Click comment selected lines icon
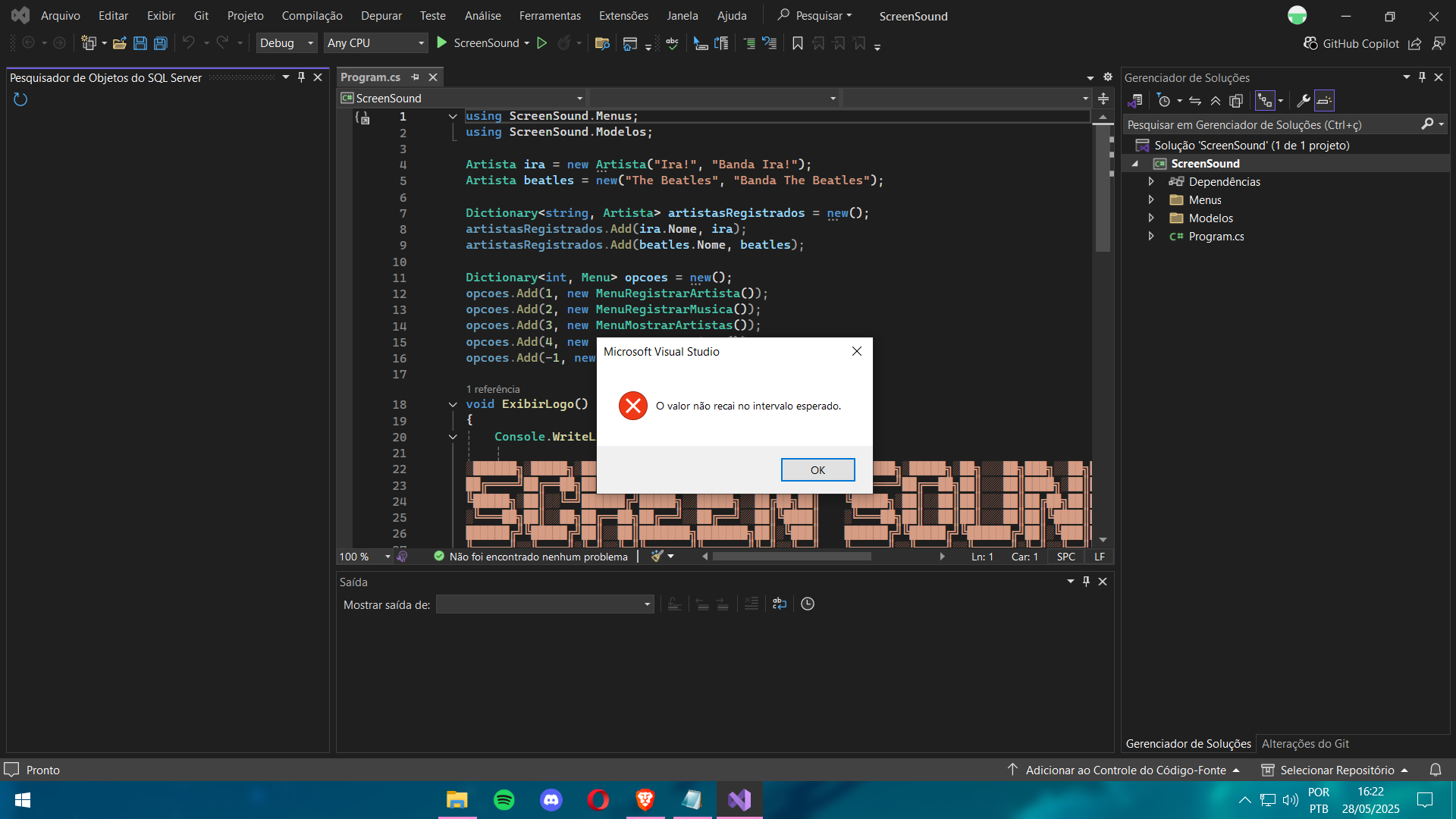This screenshot has width=1456, height=819. pos(749,43)
